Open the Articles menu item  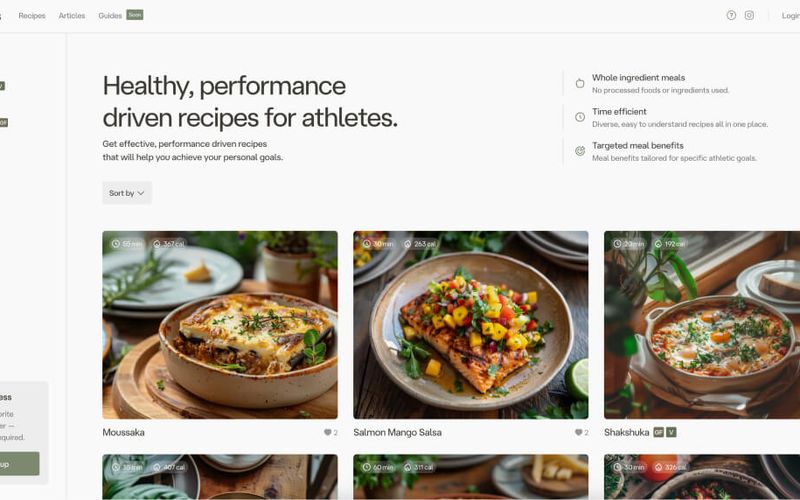(72, 16)
